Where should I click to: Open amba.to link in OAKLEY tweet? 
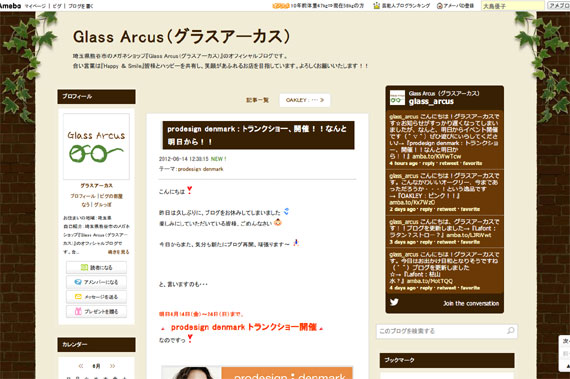(x=412, y=202)
